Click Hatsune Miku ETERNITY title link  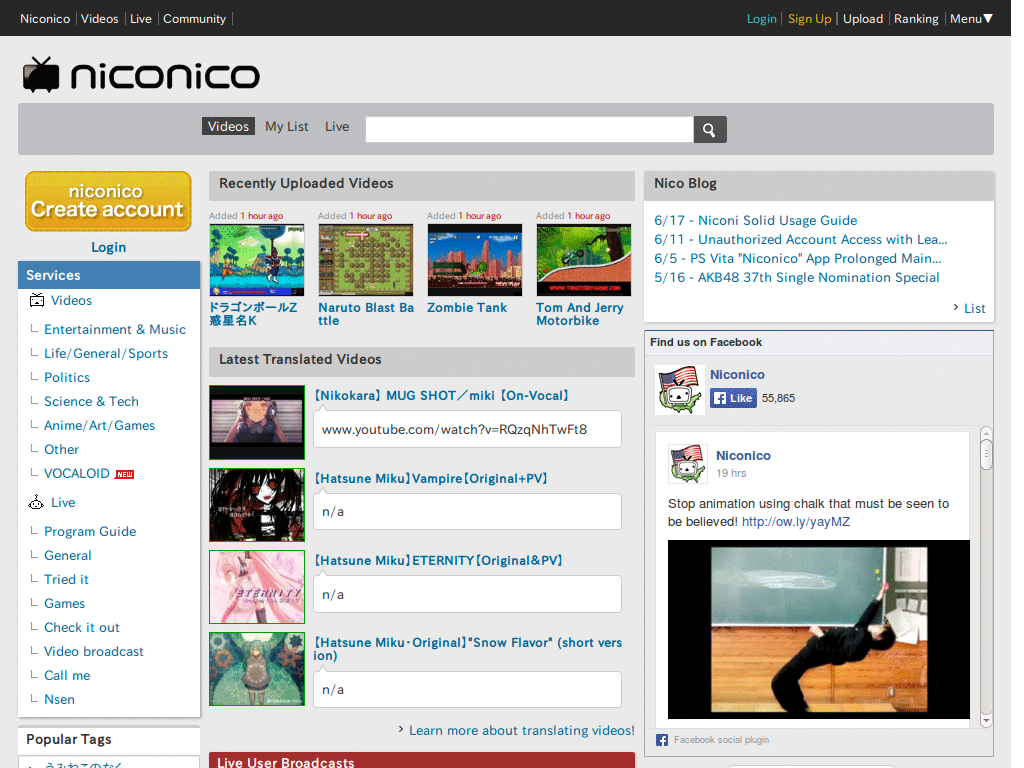click(x=438, y=560)
